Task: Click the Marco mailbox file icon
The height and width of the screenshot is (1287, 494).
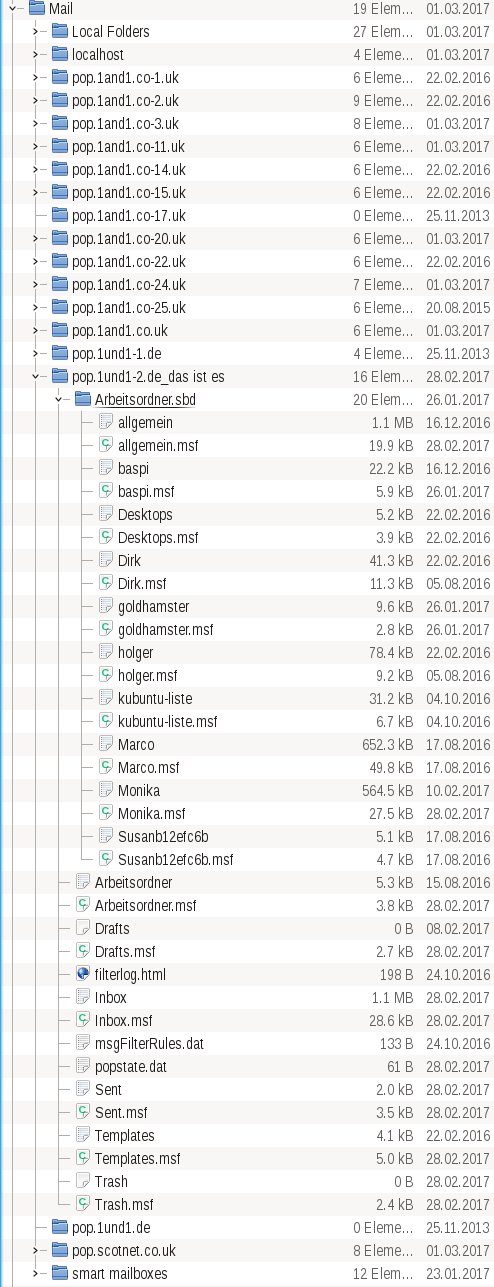Action: pos(107,744)
